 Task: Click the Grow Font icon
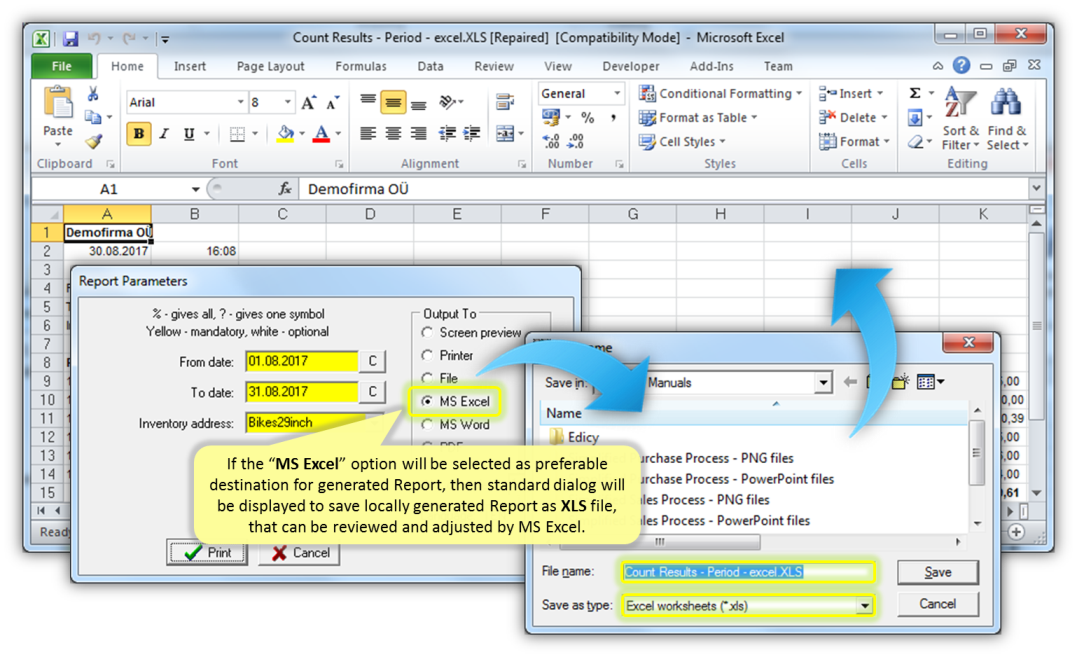click(x=309, y=103)
